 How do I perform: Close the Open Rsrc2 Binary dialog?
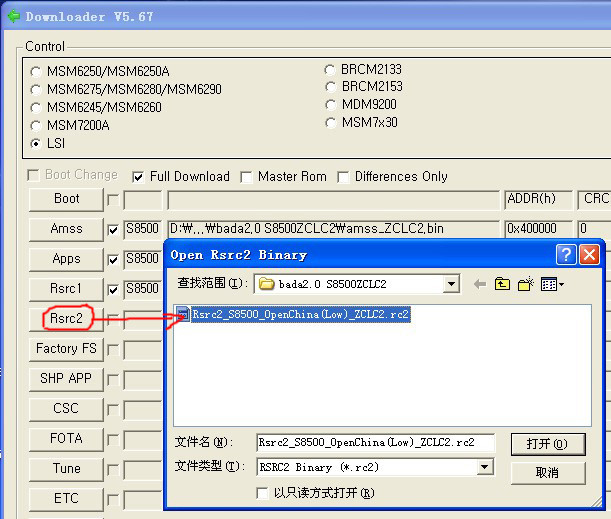click(x=590, y=255)
